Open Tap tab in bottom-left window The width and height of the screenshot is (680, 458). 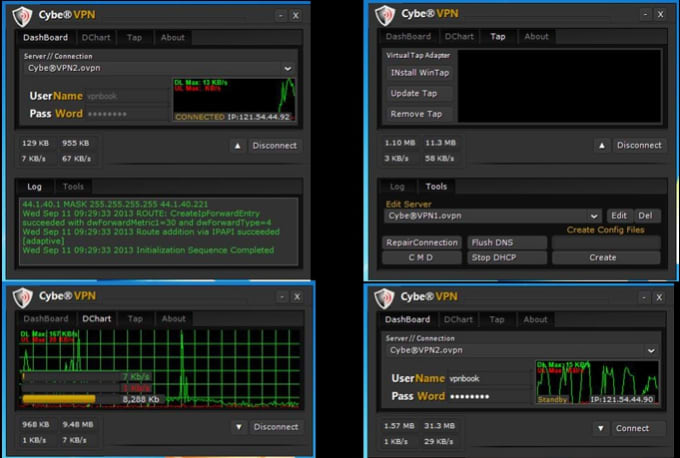coord(135,319)
